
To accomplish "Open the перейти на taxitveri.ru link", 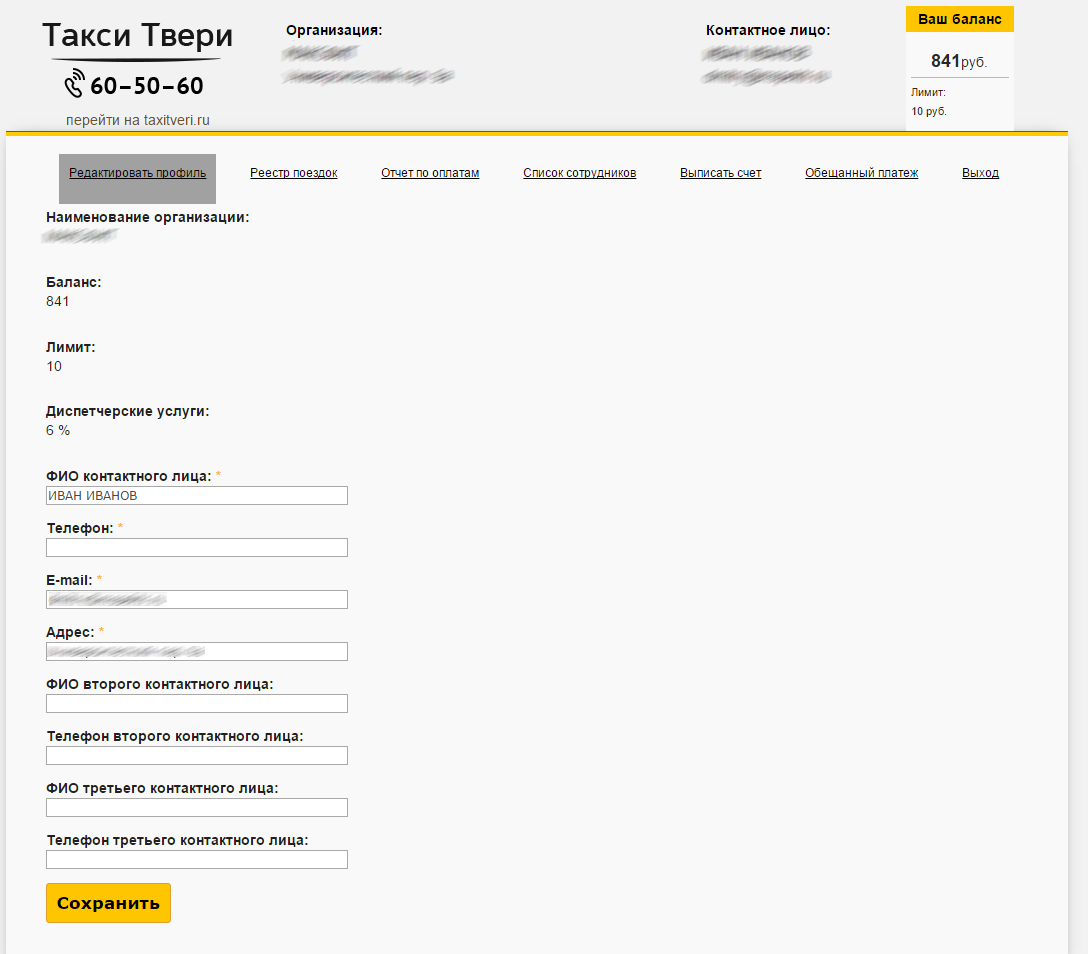I will point(138,120).
